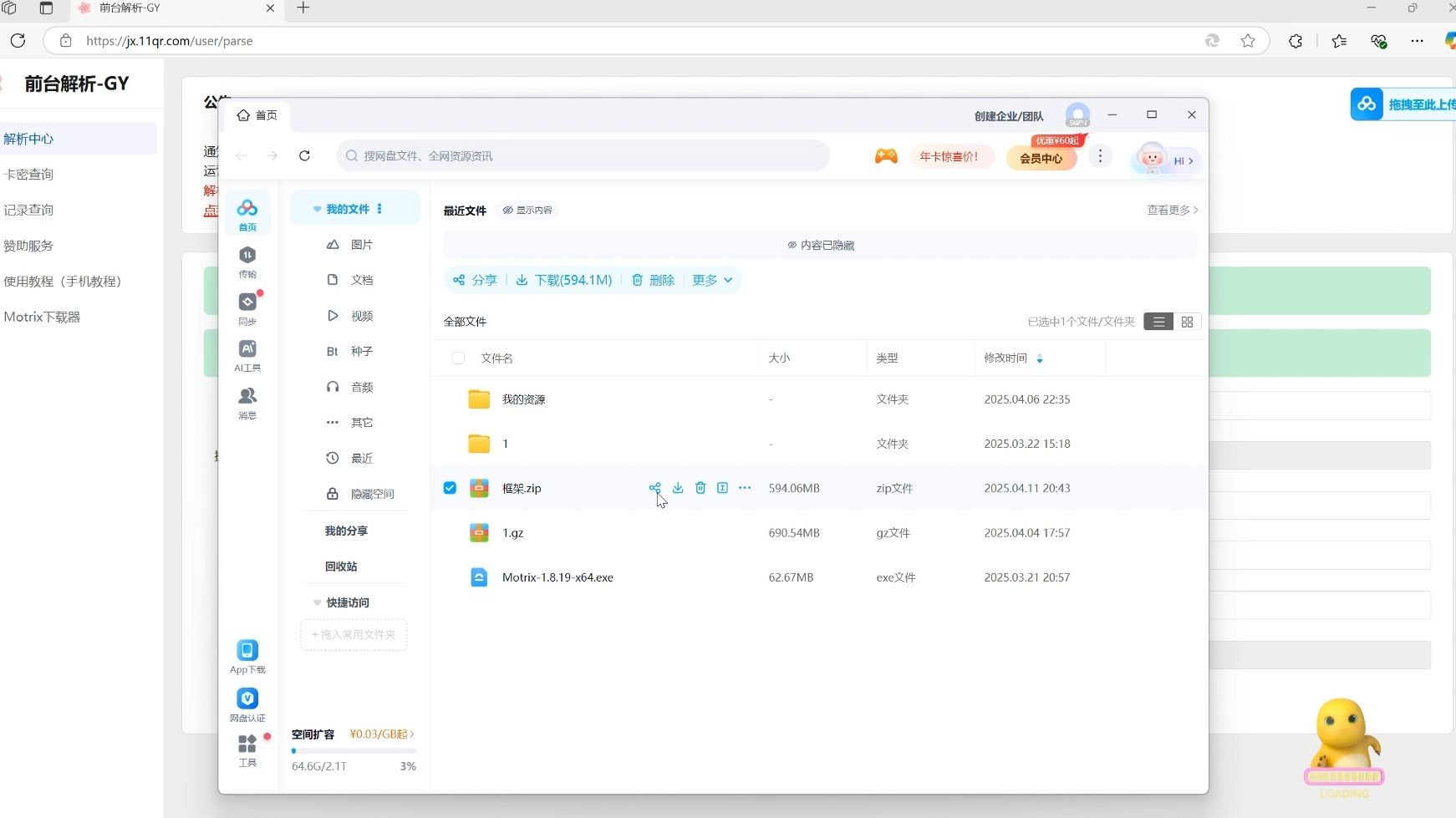Open the vertical dots menu beside 会员中心
Image resolution: width=1456 pixels, height=818 pixels.
(x=1100, y=156)
